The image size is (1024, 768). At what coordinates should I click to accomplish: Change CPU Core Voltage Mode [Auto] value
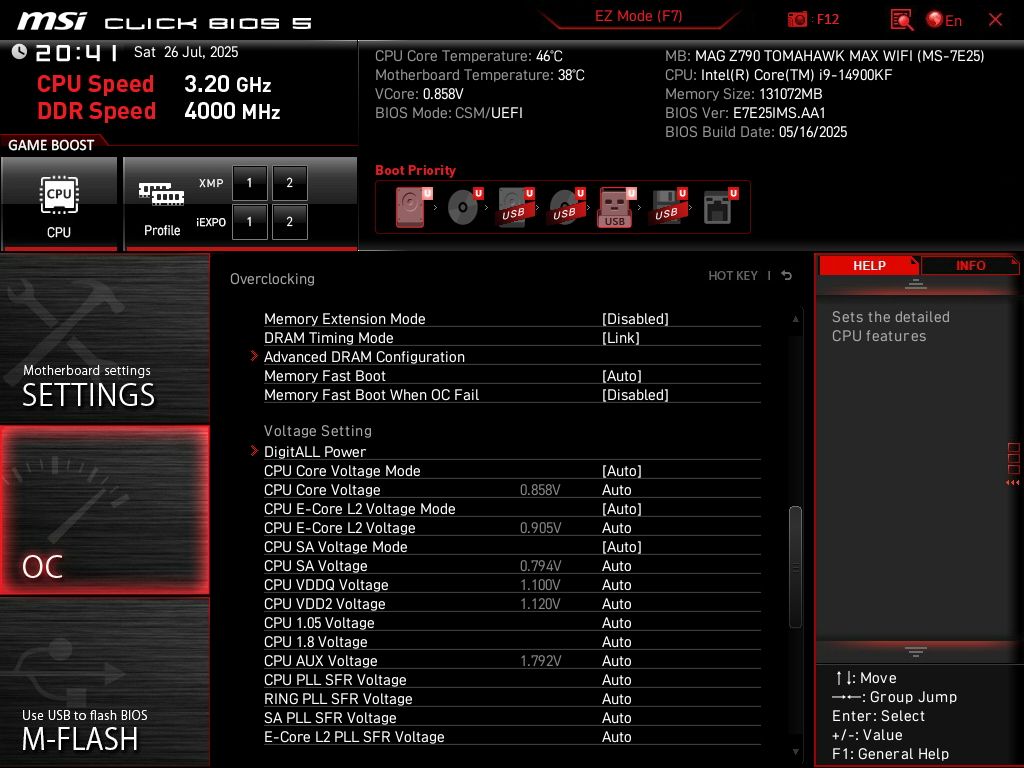[622, 471]
